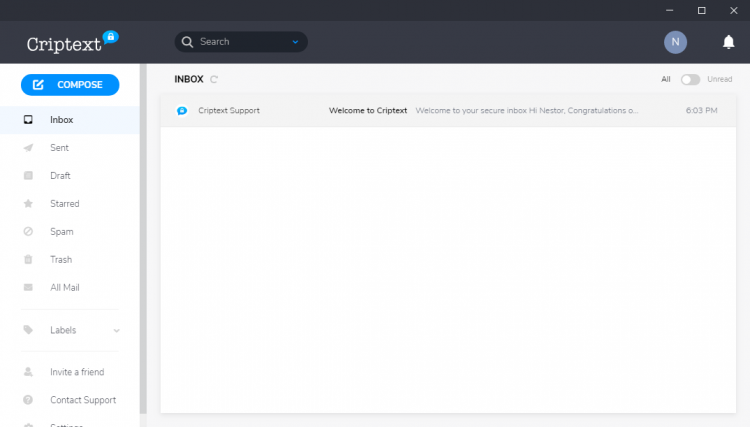Click the search magnifier icon
The image size is (750, 427).
point(188,42)
